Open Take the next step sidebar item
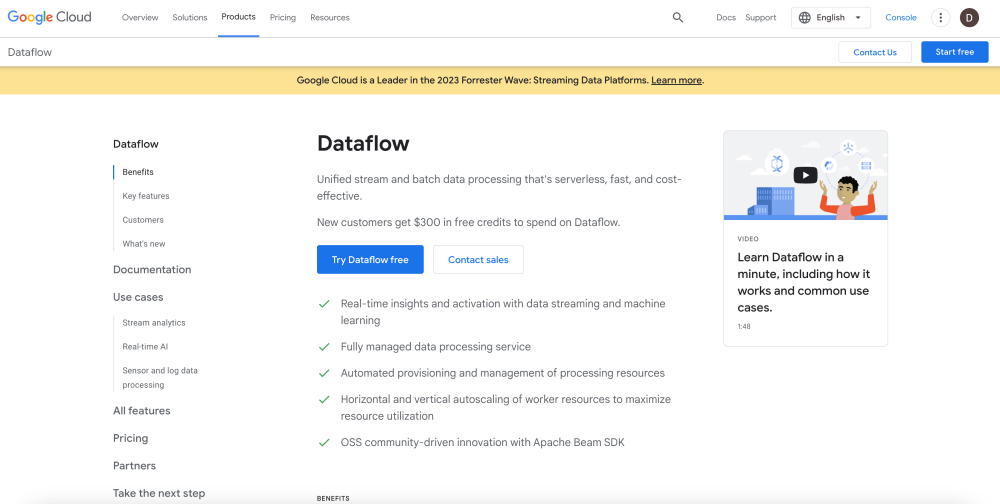The width and height of the screenshot is (1000, 504). click(159, 493)
